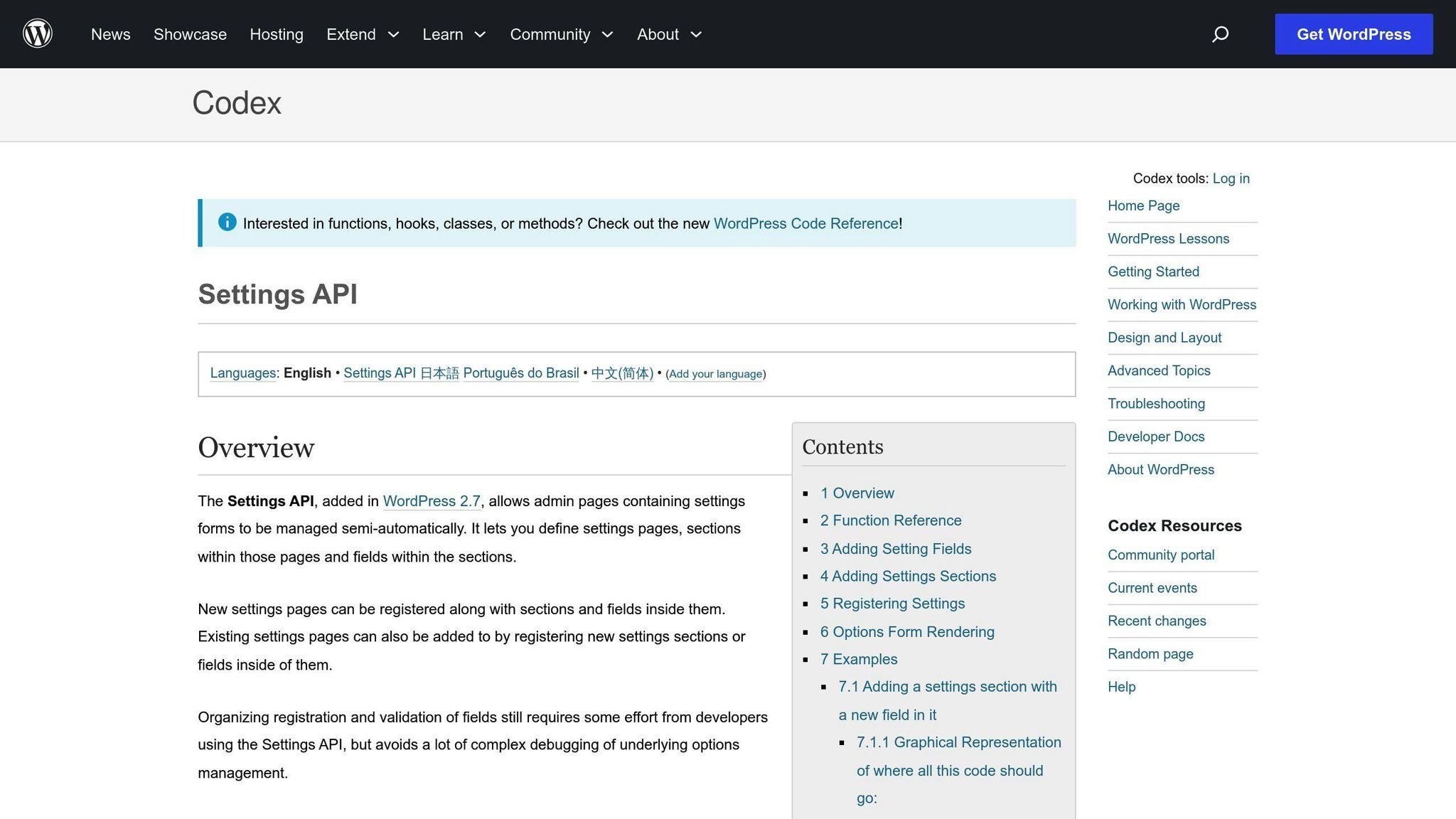Open Community portal resource link
The width and height of the screenshot is (1456, 819).
click(1161, 555)
